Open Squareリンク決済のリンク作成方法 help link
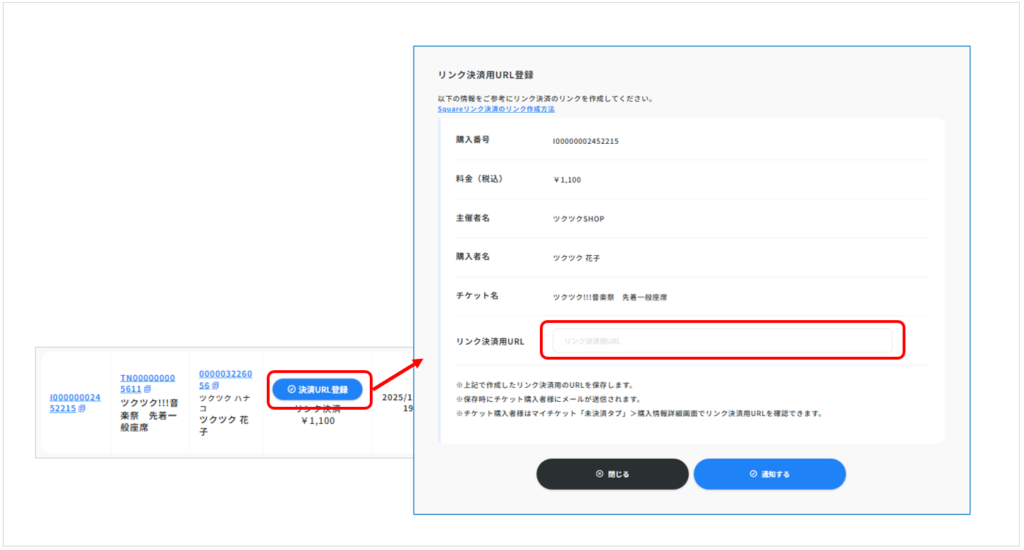1024x550 pixels. [496, 108]
